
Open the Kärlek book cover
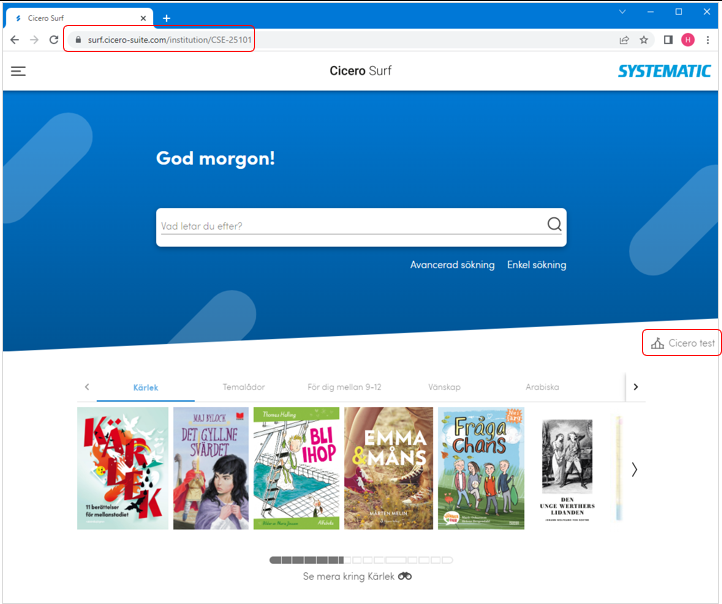(122, 468)
